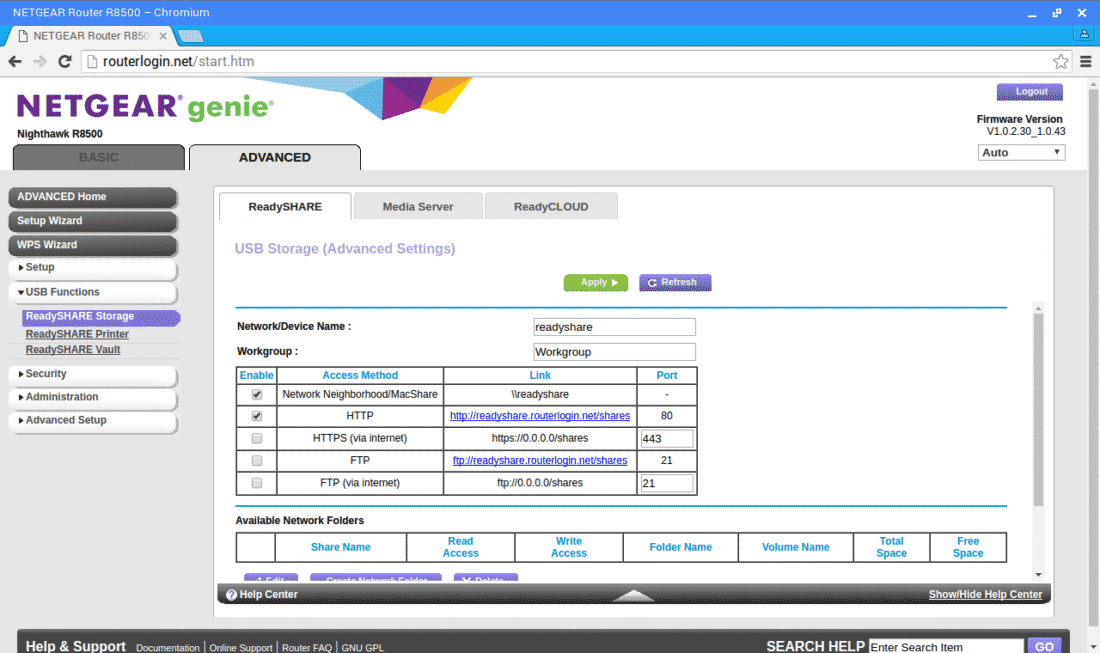This screenshot has height=653, width=1100.
Task: Click the firmware version V1.0.2.30_1.0.43 text
Action: 1026,131
